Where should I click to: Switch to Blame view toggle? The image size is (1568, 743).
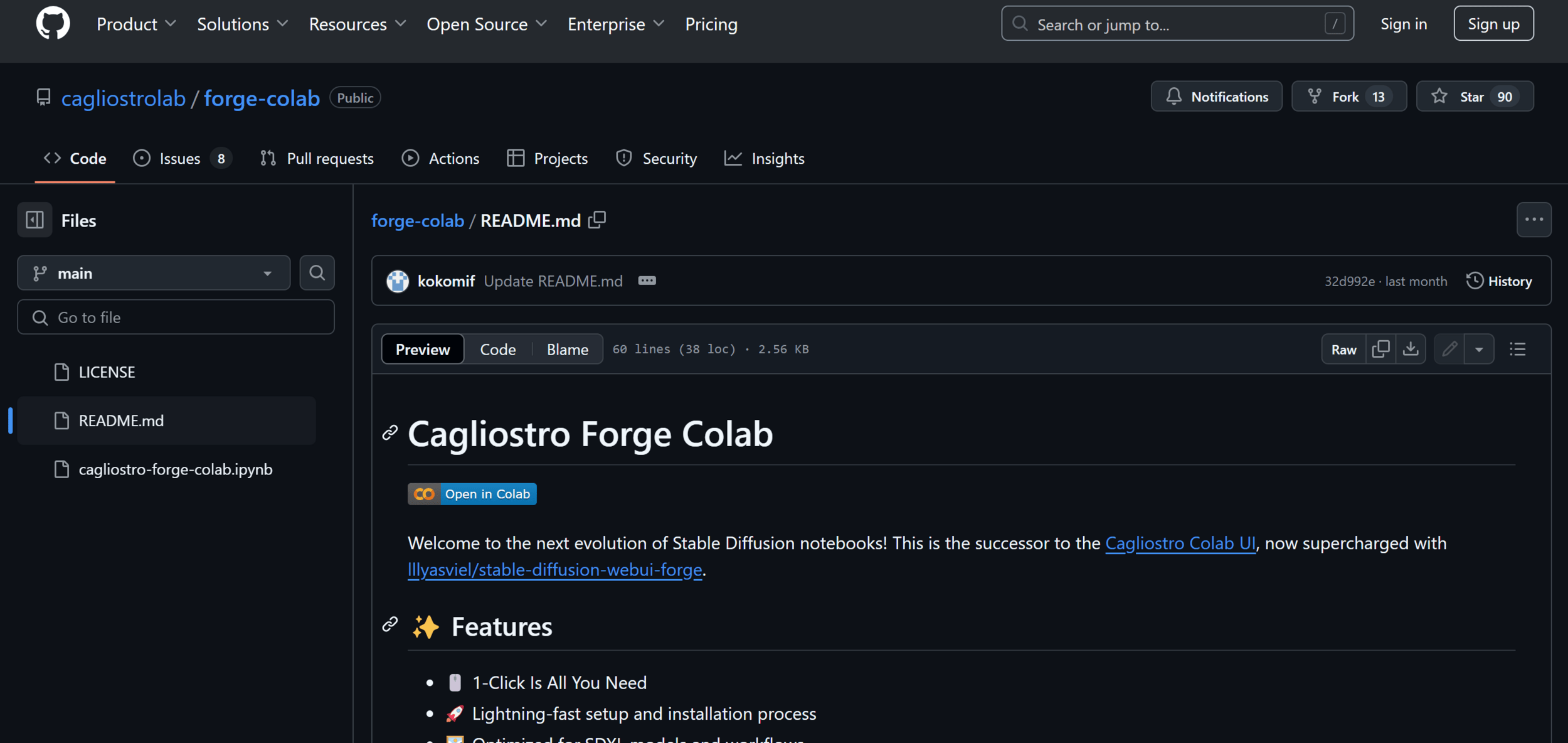pos(567,350)
